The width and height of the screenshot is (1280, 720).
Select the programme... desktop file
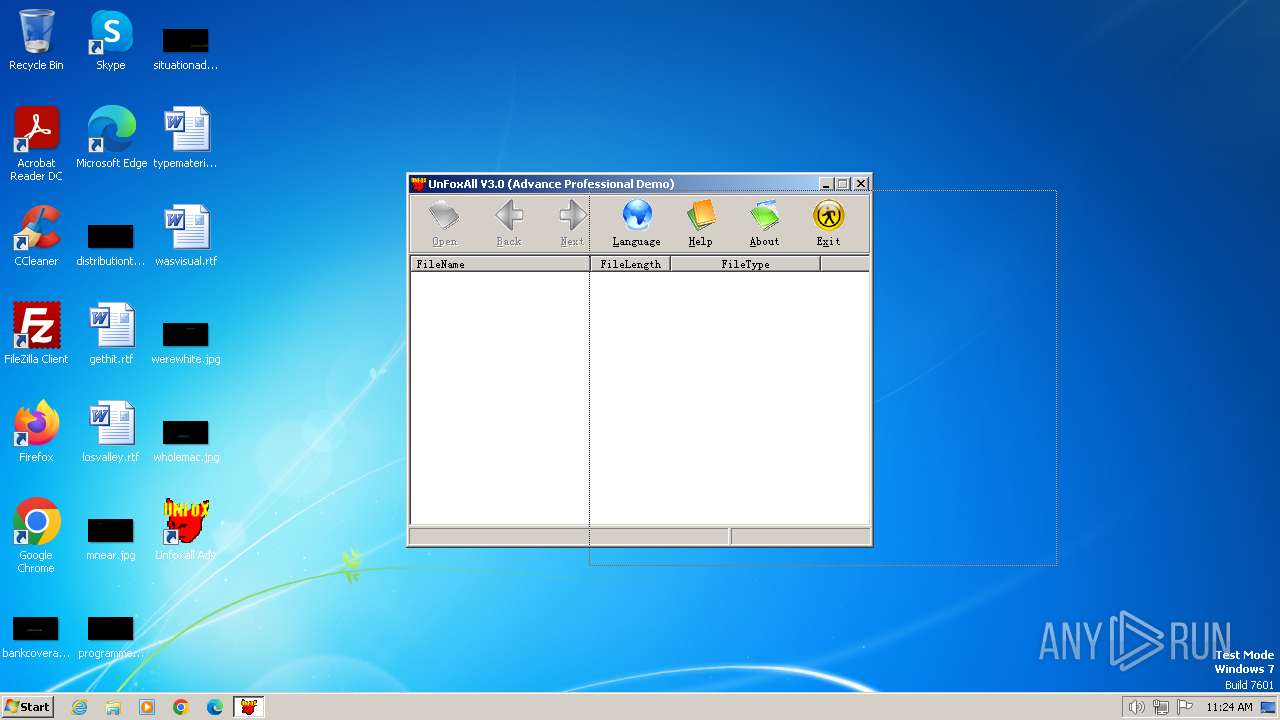(x=111, y=636)
